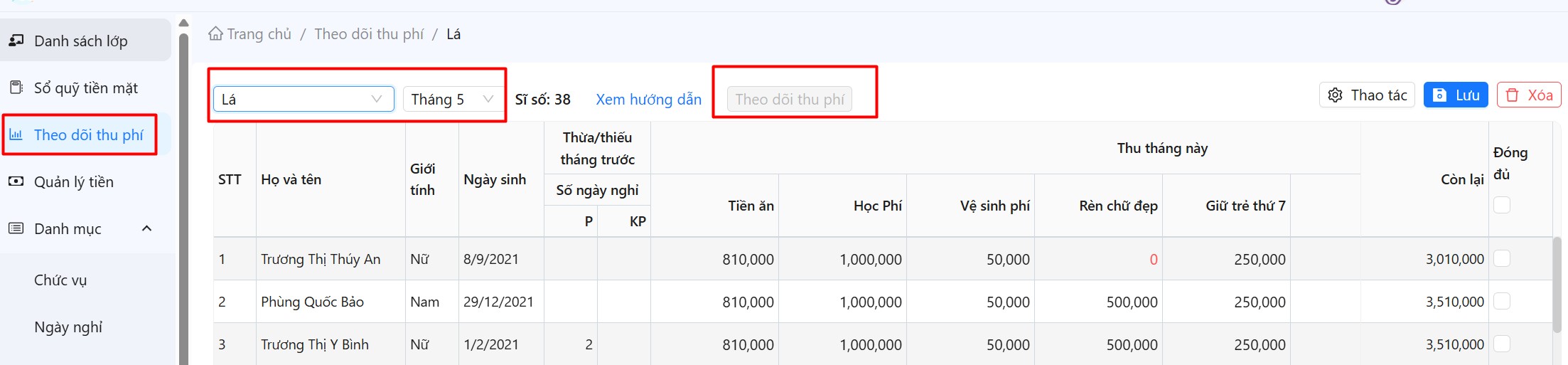Click the Quản lý tiền money icon

(x=16, y=181)
